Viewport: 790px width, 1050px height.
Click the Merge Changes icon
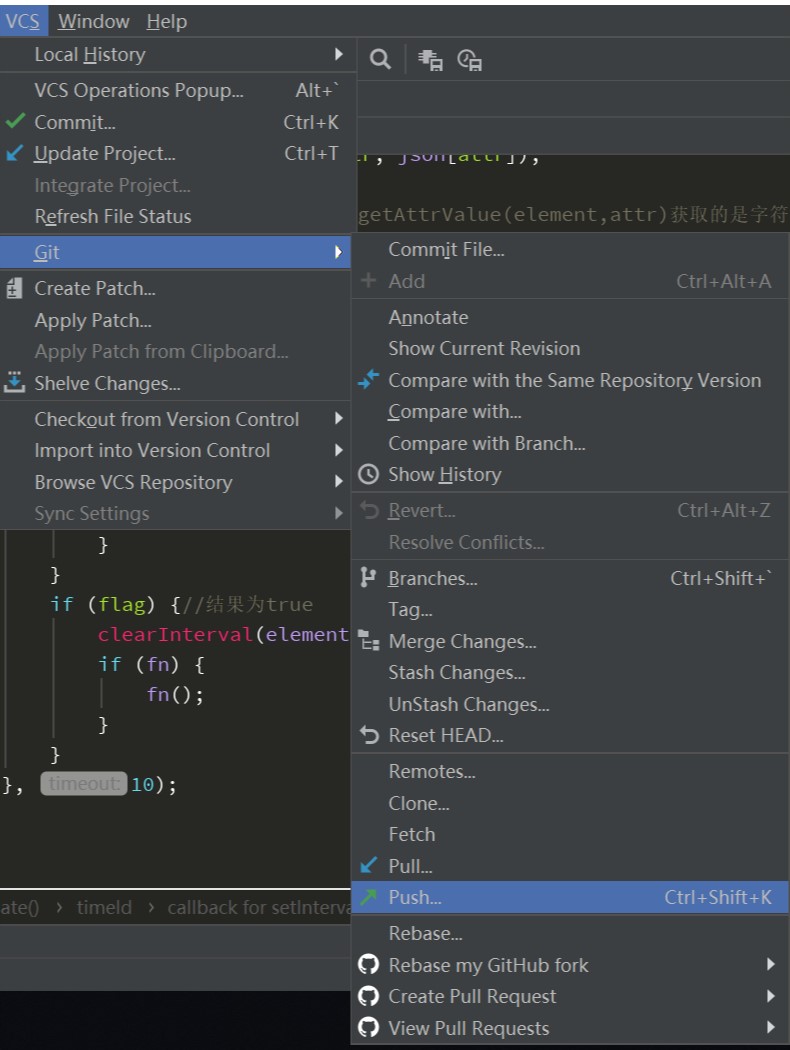tap(368, 640)
